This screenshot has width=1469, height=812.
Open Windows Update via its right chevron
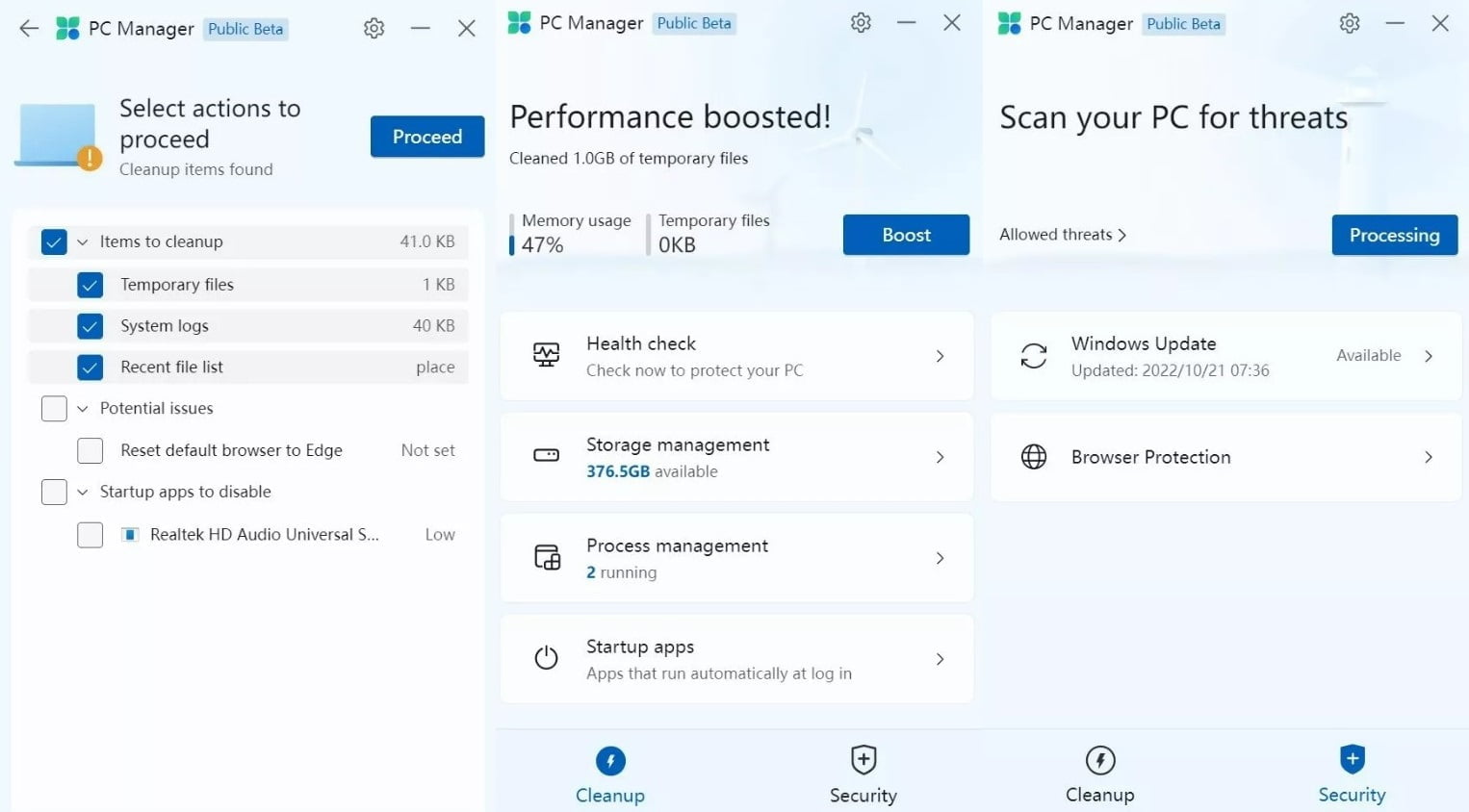pyautogui.click(x=1429, y=356)
